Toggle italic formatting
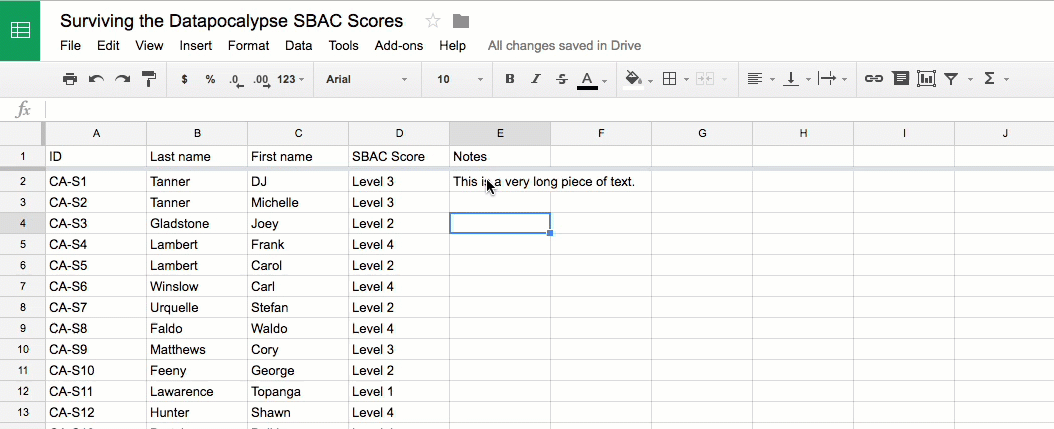Viewport: 1054px width, 429px height. coord(536,79)
